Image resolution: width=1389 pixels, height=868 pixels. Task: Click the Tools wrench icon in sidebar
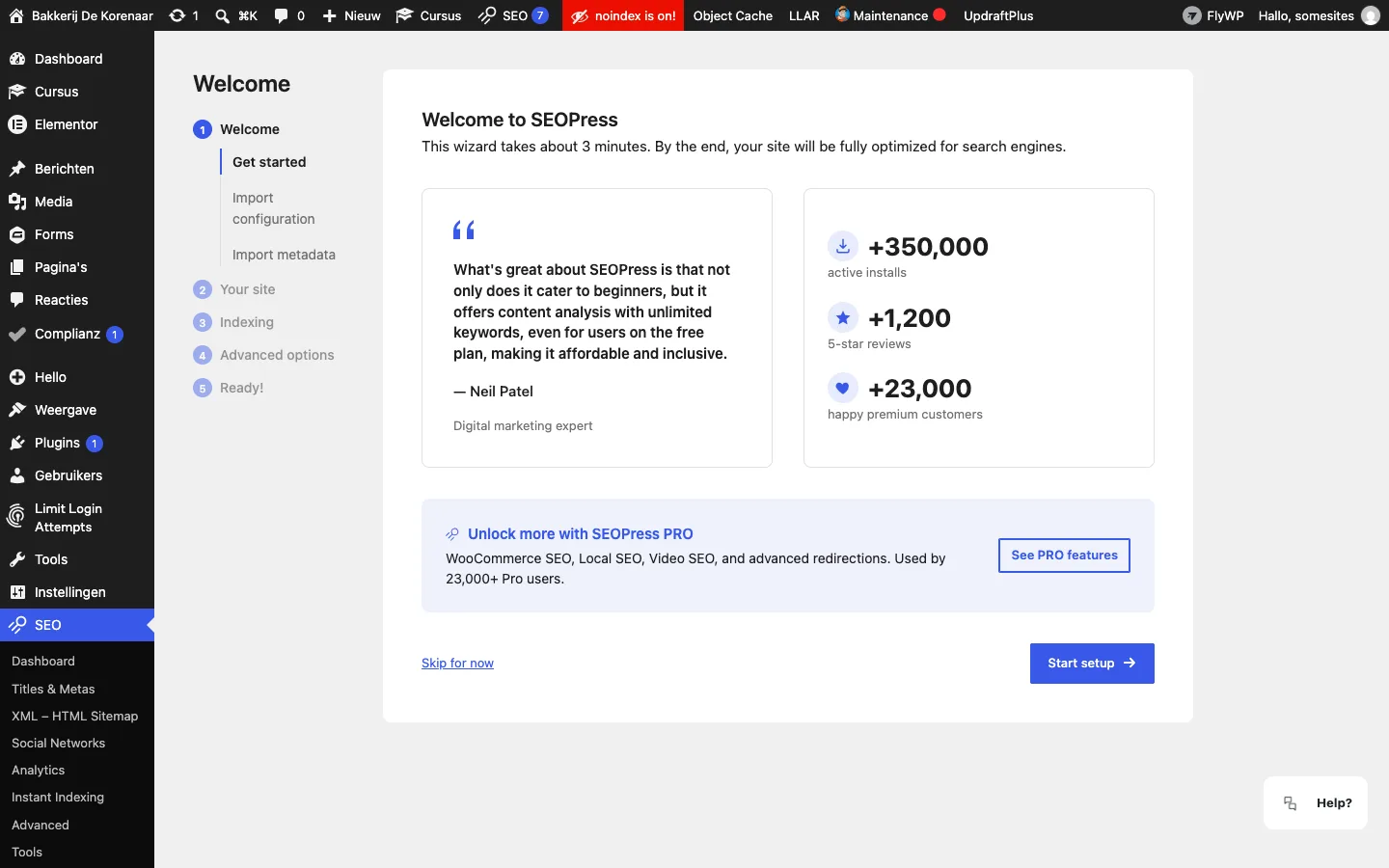tap(17, 559)
